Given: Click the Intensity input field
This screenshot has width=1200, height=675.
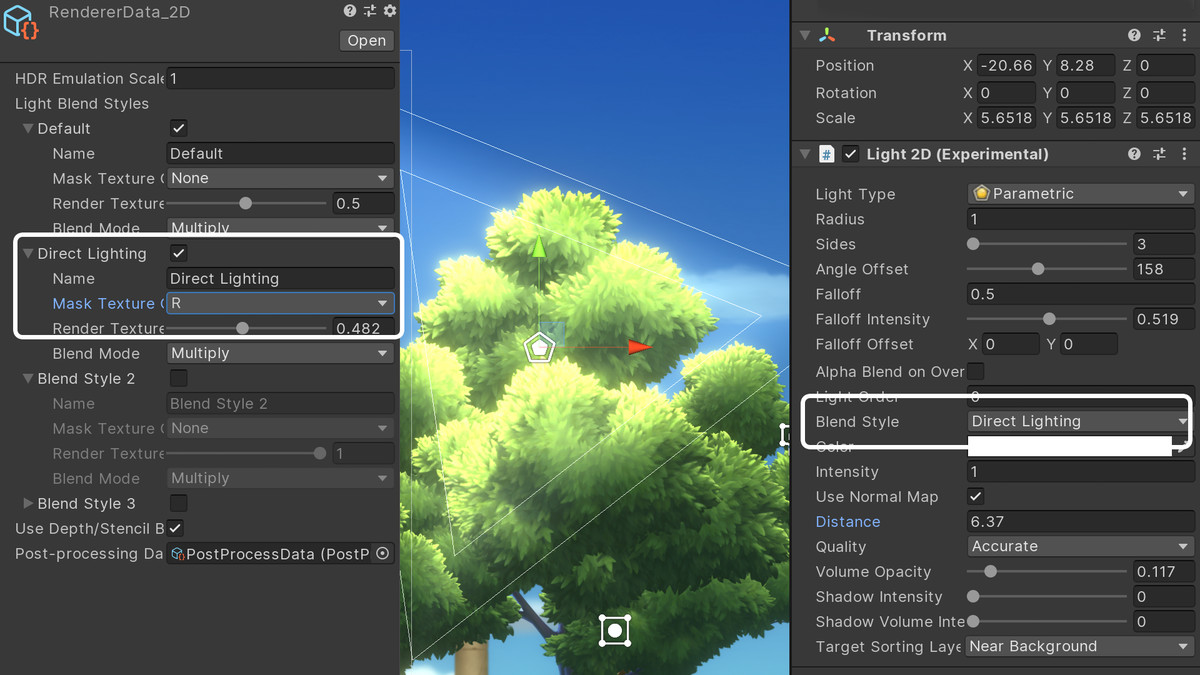Looking at the screenshot, I should point(1081,471).
